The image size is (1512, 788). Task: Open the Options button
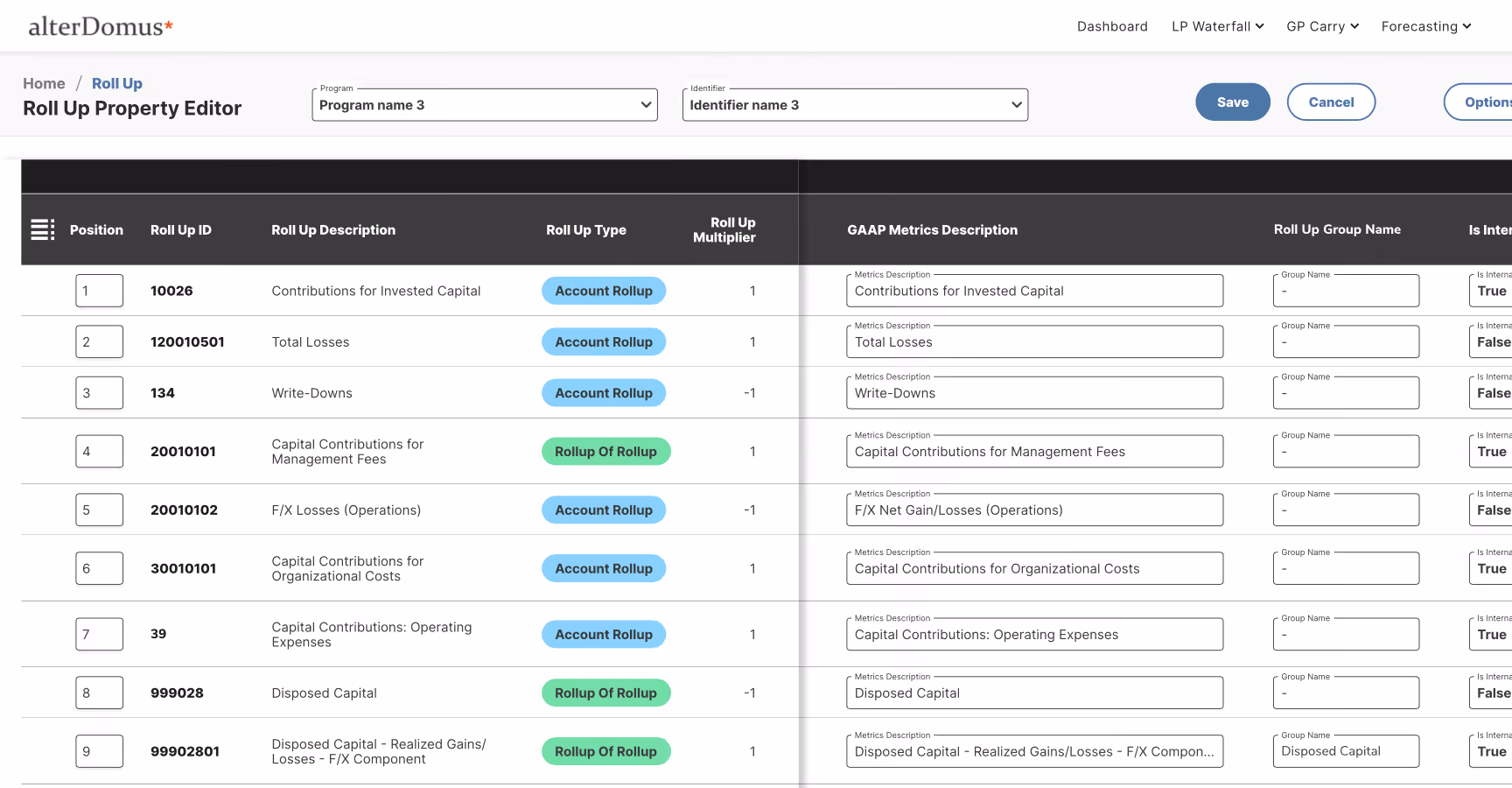click(x=1478, y=102)
